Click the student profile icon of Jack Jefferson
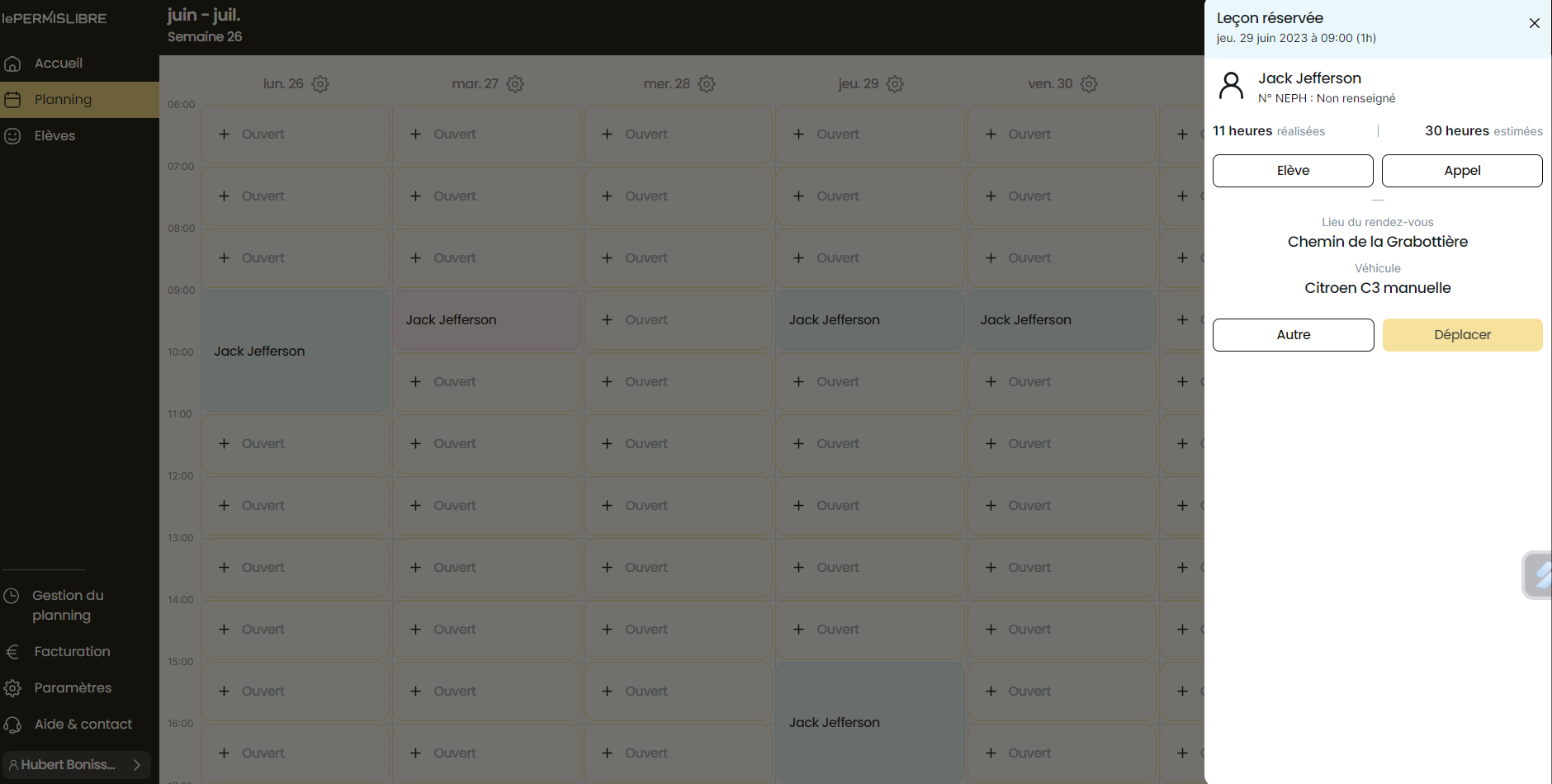The image size is (1552, 784). pyautogui.click(x=1231, y=86)
